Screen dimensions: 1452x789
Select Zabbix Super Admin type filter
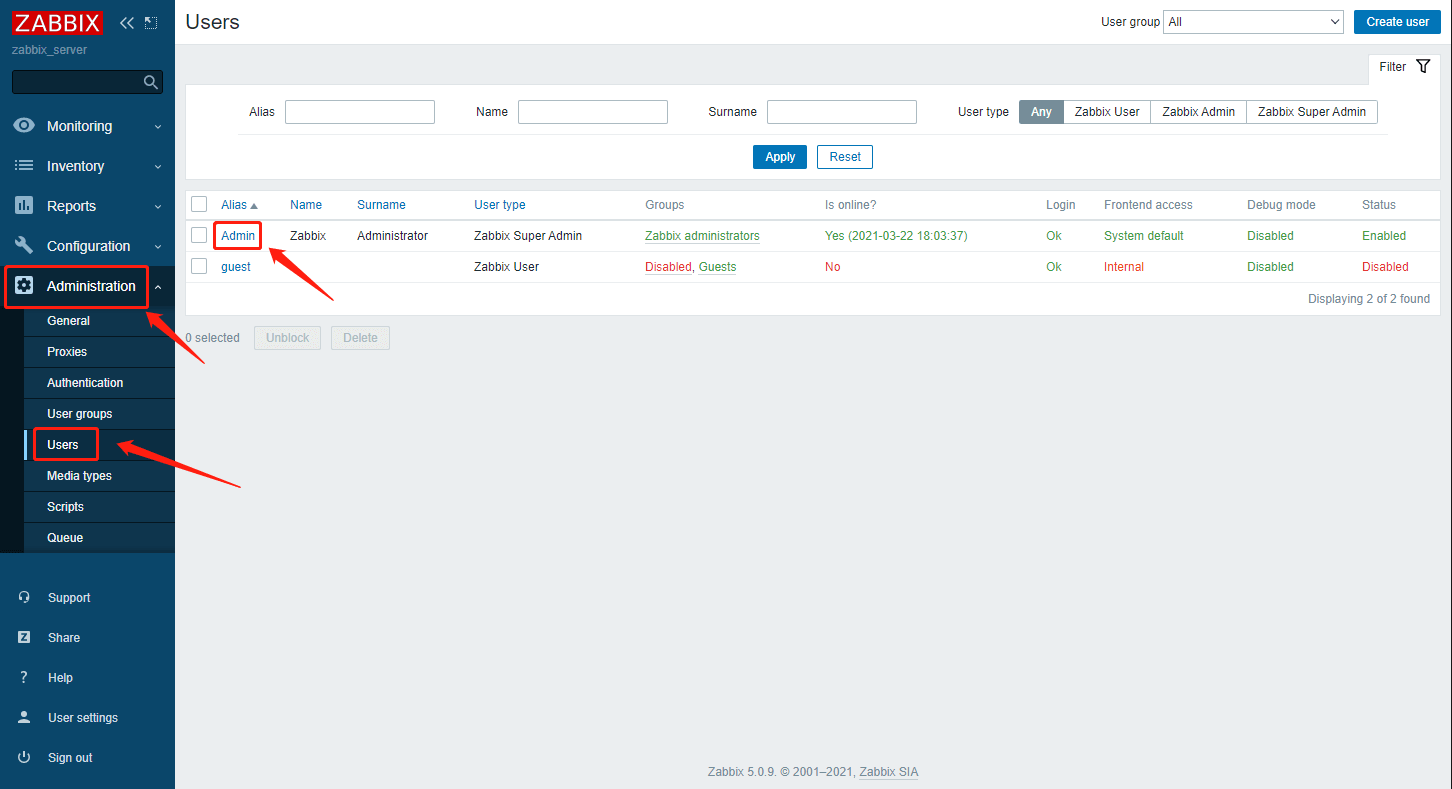click(x=1311, y=112)
